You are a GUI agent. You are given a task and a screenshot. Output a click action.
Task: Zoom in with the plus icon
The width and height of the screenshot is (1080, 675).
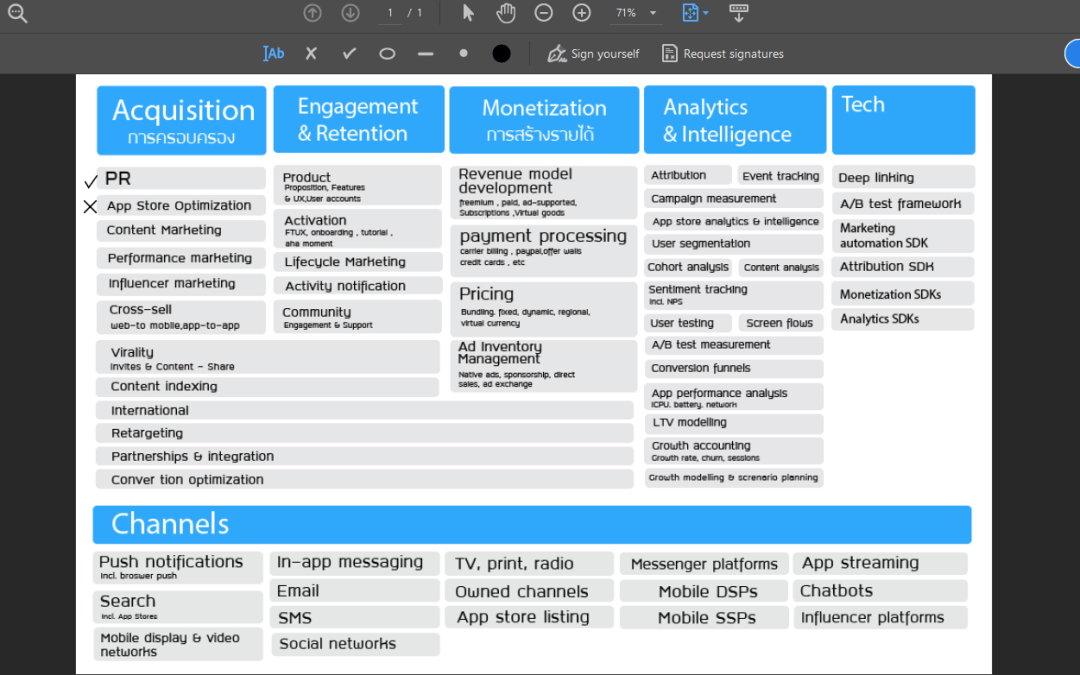click(581, 12)
